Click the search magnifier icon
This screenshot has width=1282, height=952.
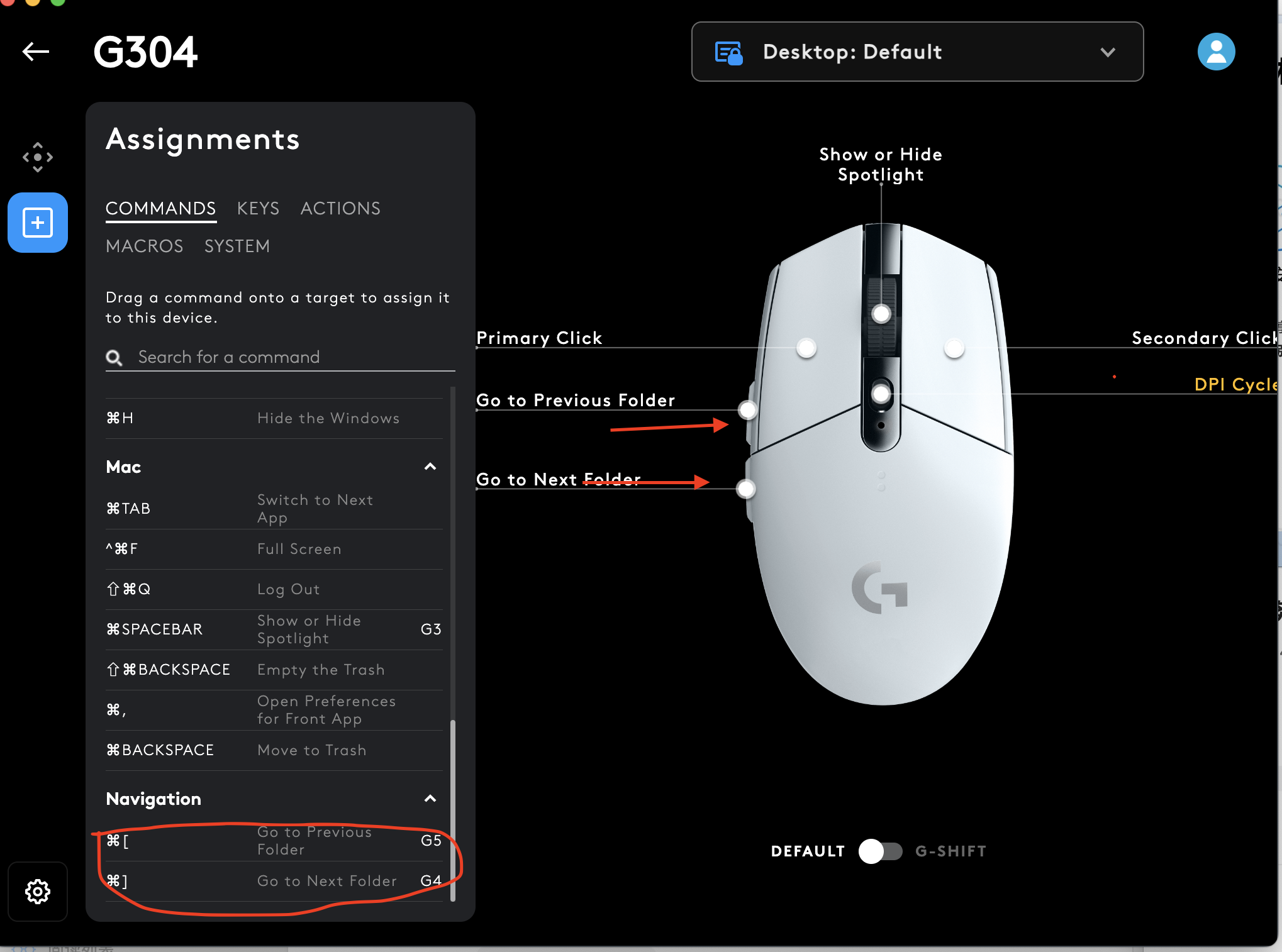pos(114,358)
